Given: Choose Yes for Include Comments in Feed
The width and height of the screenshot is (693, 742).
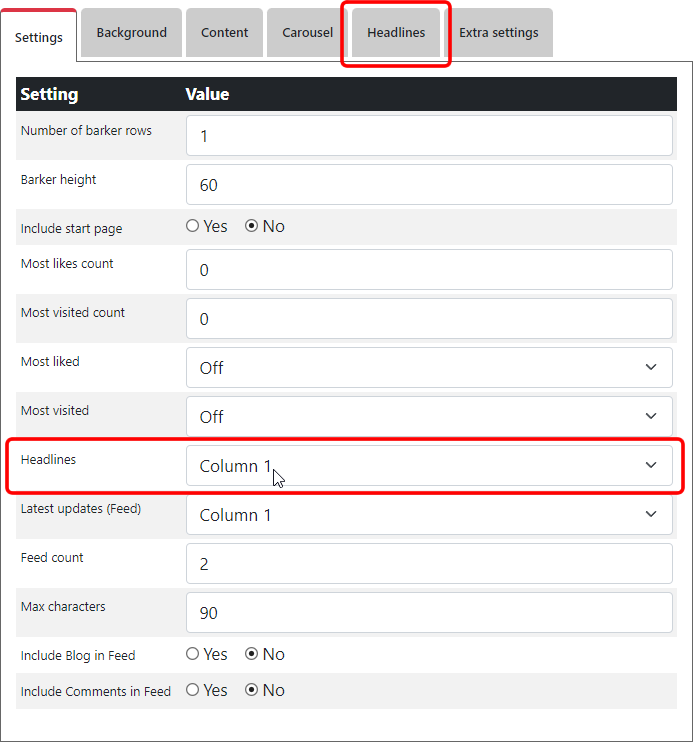Looking at the screenshot, I should coord(193,691).
